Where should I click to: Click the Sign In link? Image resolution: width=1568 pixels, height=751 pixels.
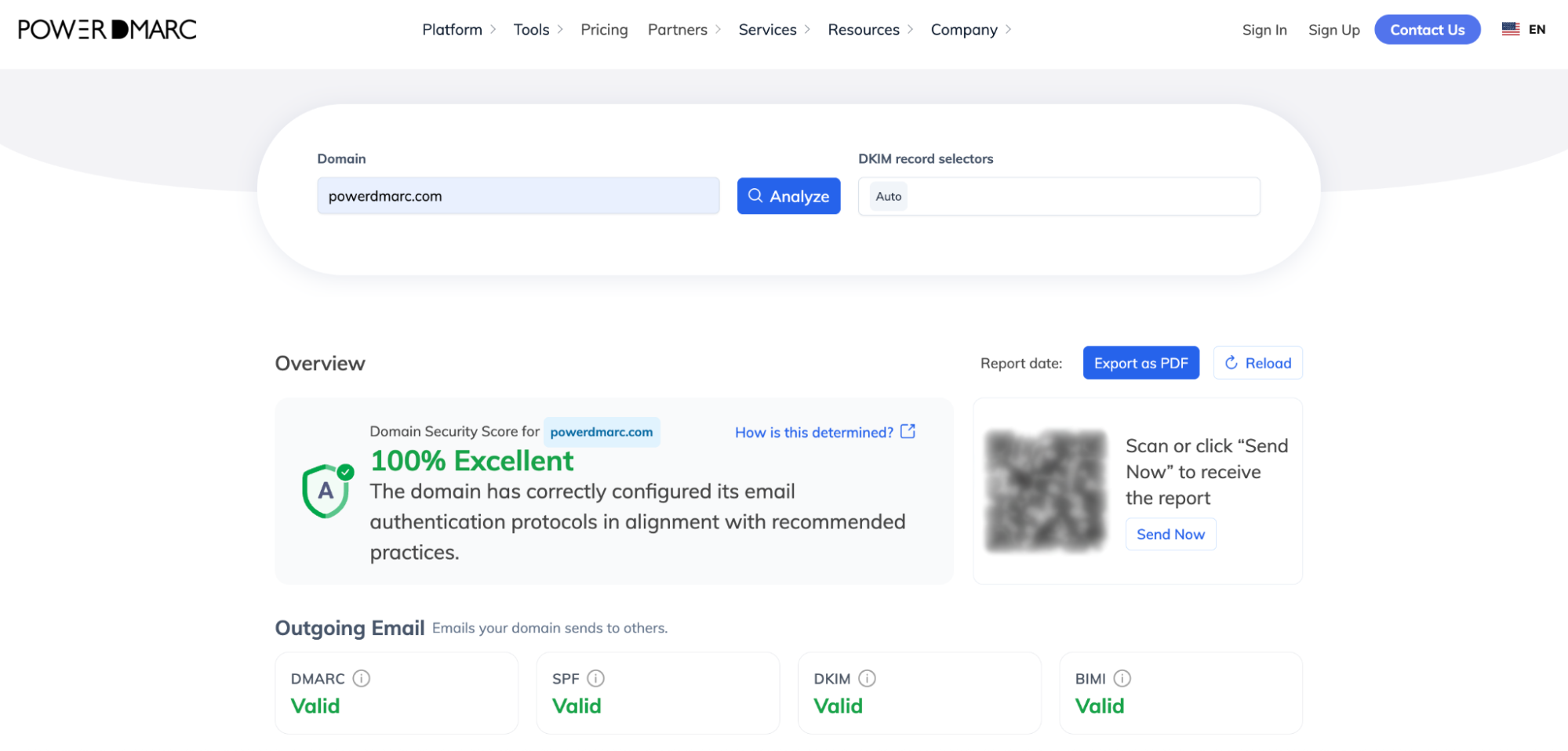1264,30
